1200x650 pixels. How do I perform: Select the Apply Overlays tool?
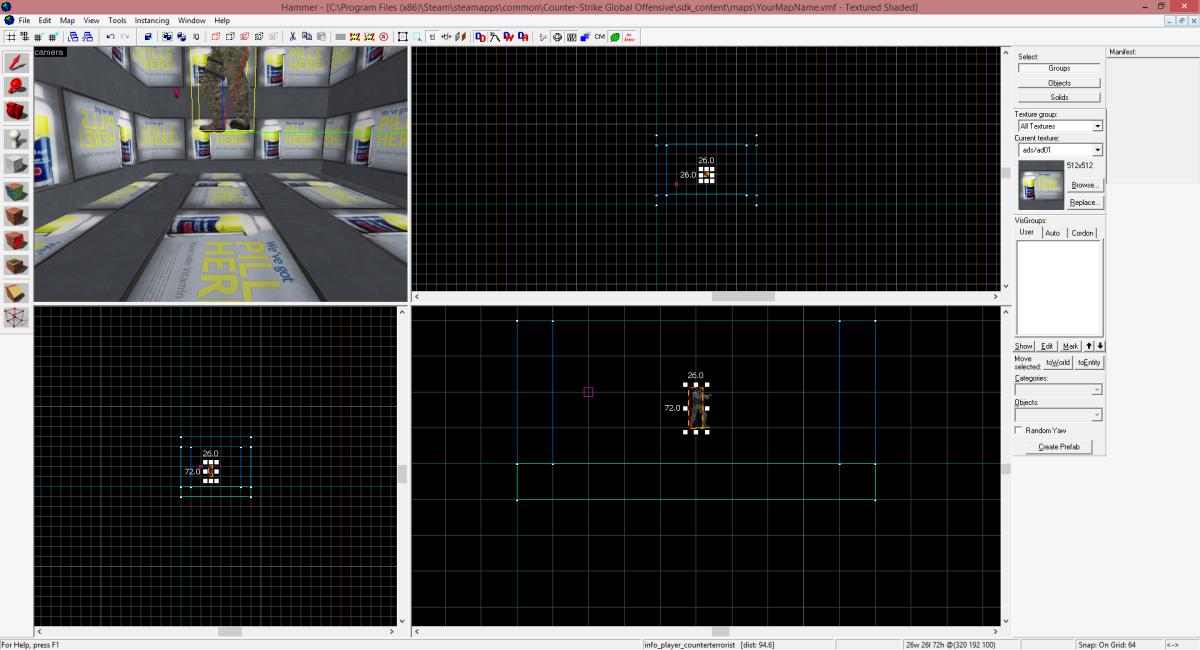[16, 267]
